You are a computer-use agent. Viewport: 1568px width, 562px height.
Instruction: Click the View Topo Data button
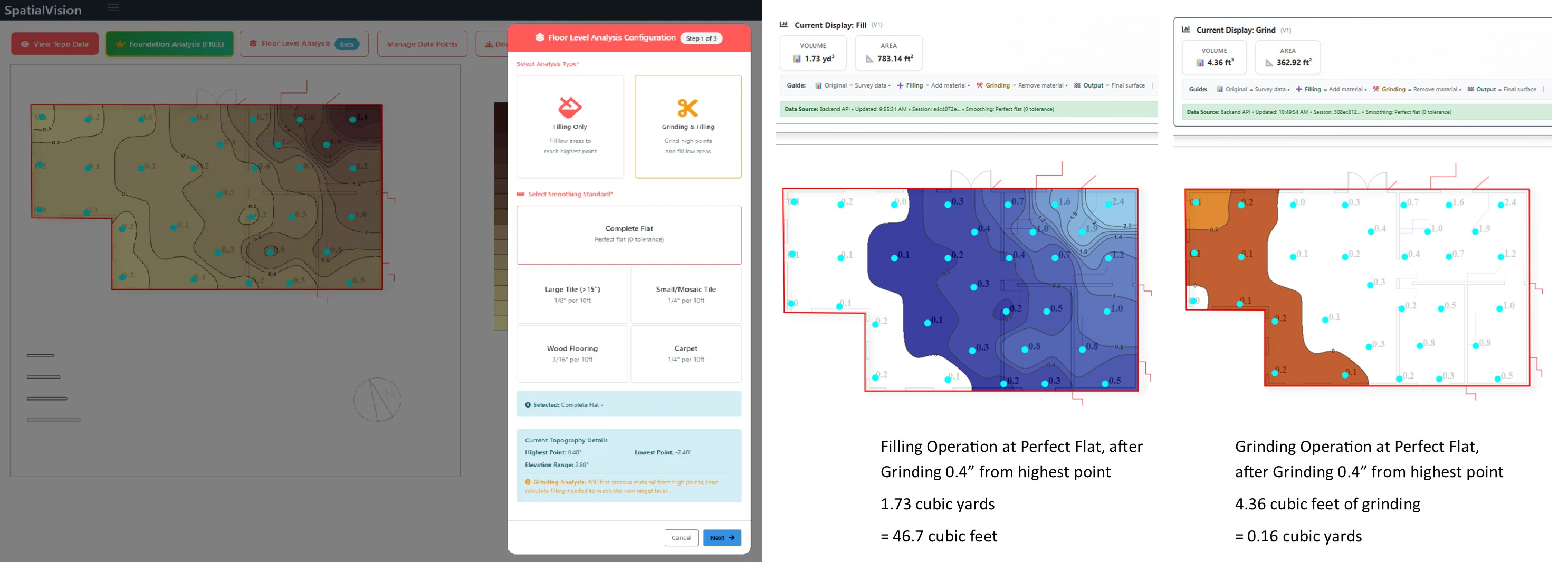(55, 44)
